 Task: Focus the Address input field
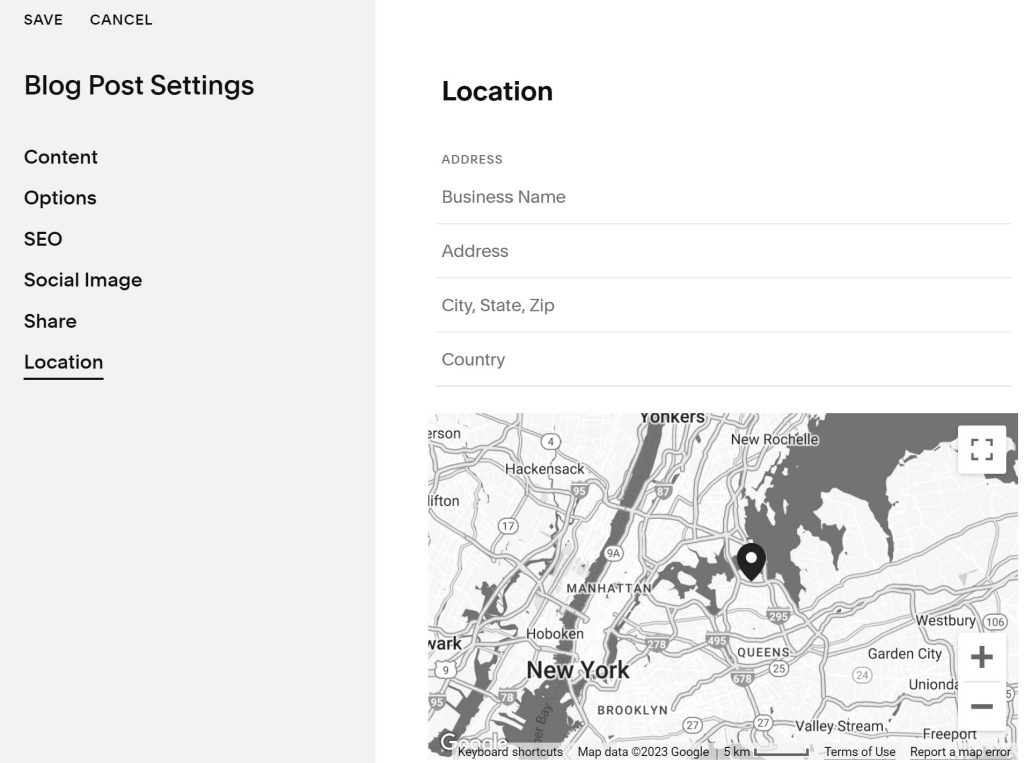(723, 251)
